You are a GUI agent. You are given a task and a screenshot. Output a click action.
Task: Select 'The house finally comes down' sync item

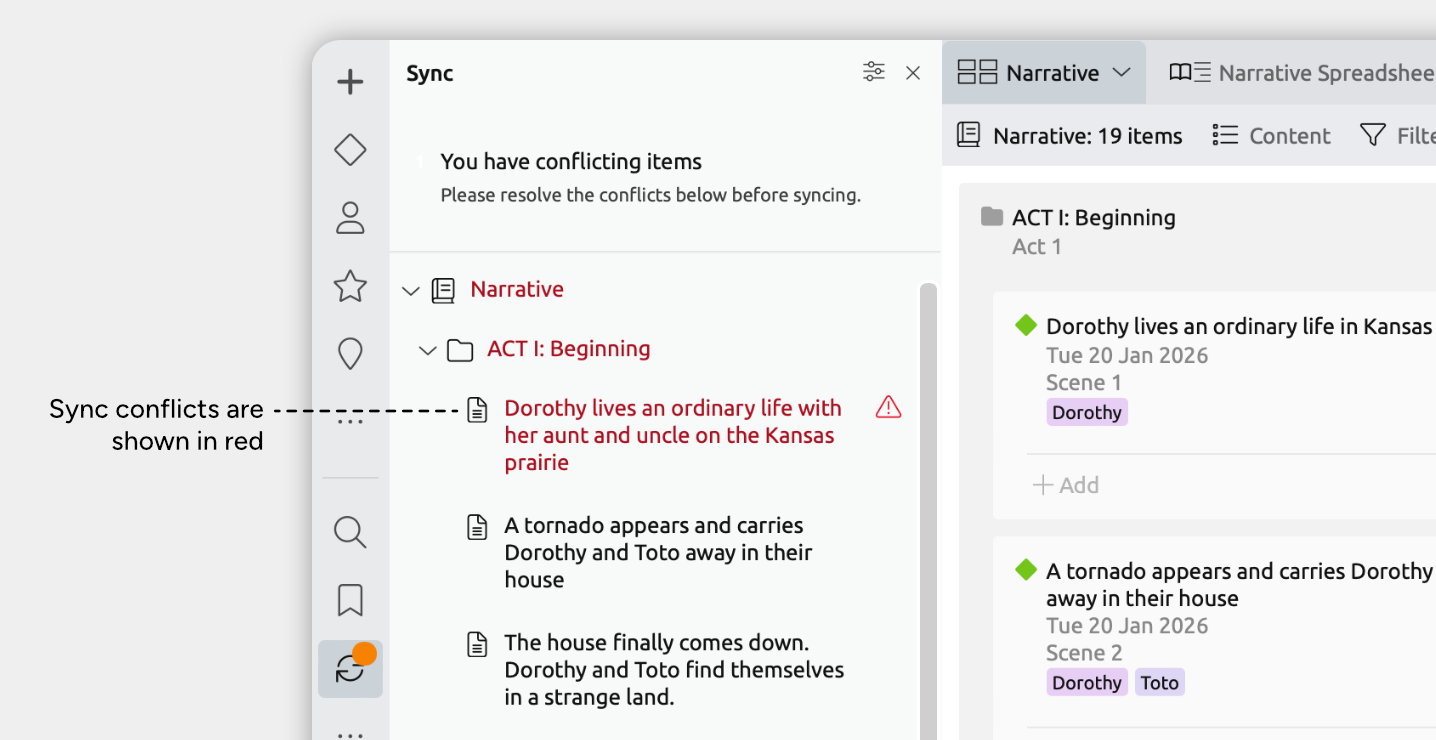674,669
